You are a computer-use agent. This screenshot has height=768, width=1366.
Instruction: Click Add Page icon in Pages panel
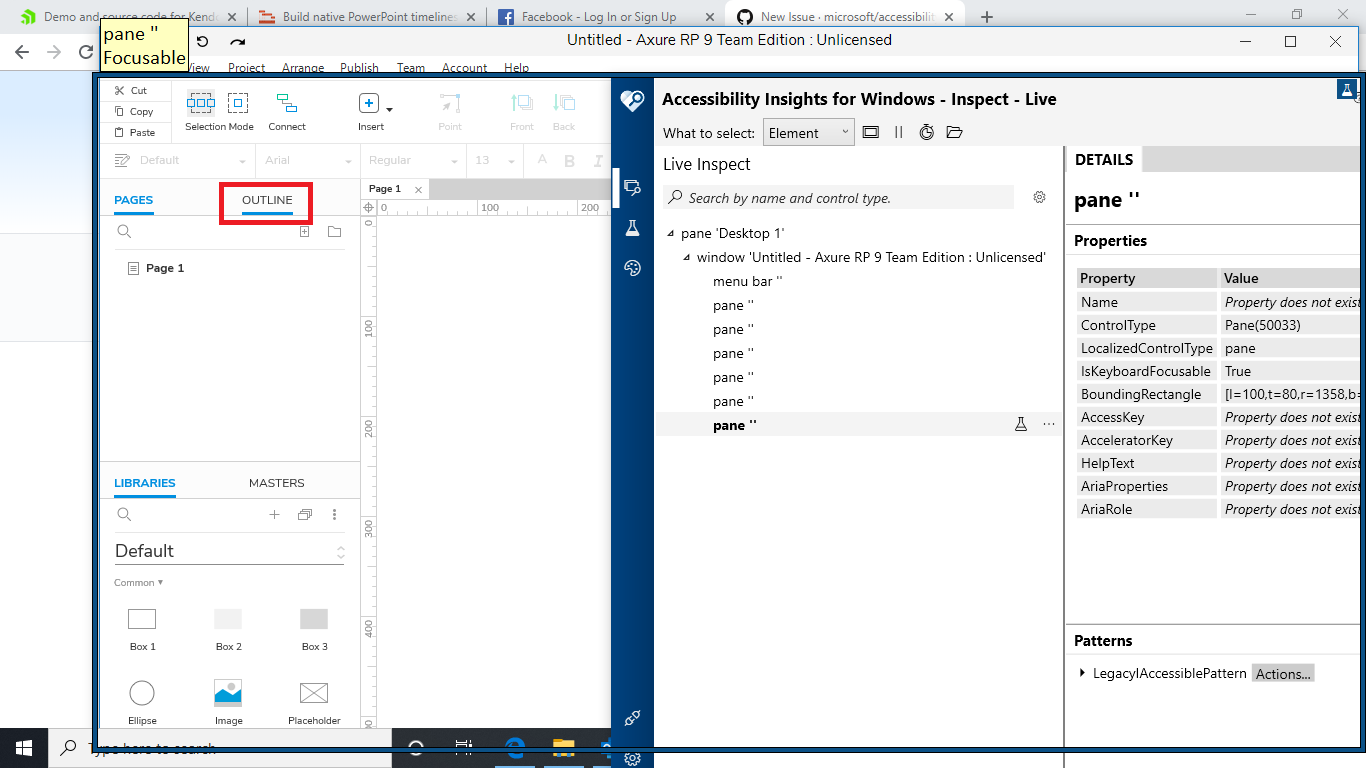[x=305, y=232]
